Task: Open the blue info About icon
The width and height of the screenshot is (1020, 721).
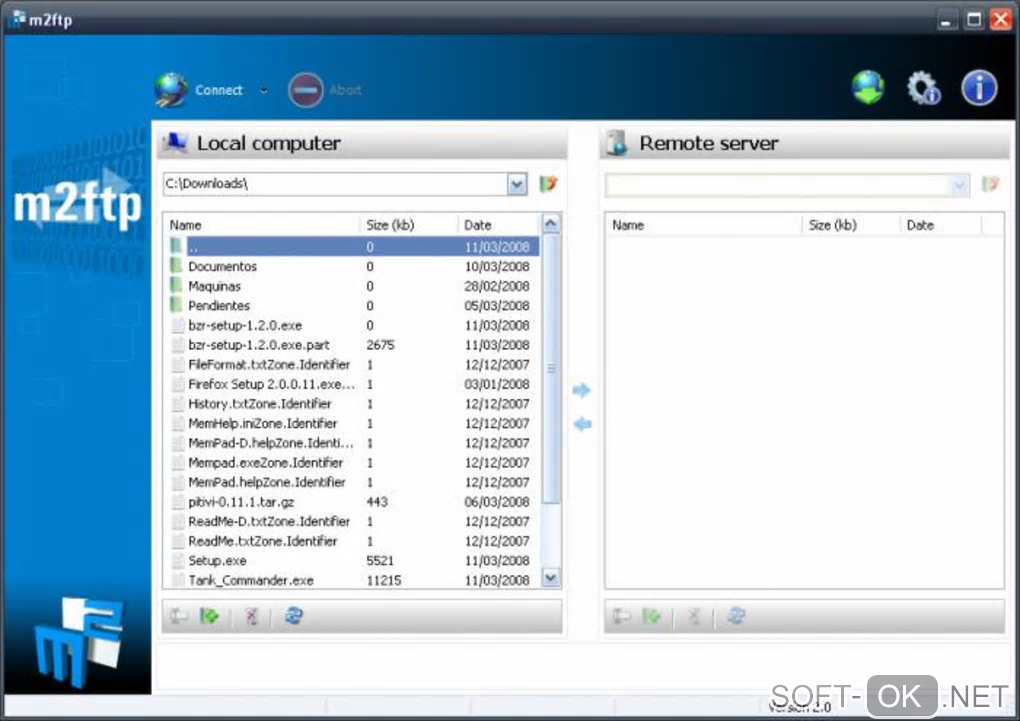Action: tap(979, 87)
